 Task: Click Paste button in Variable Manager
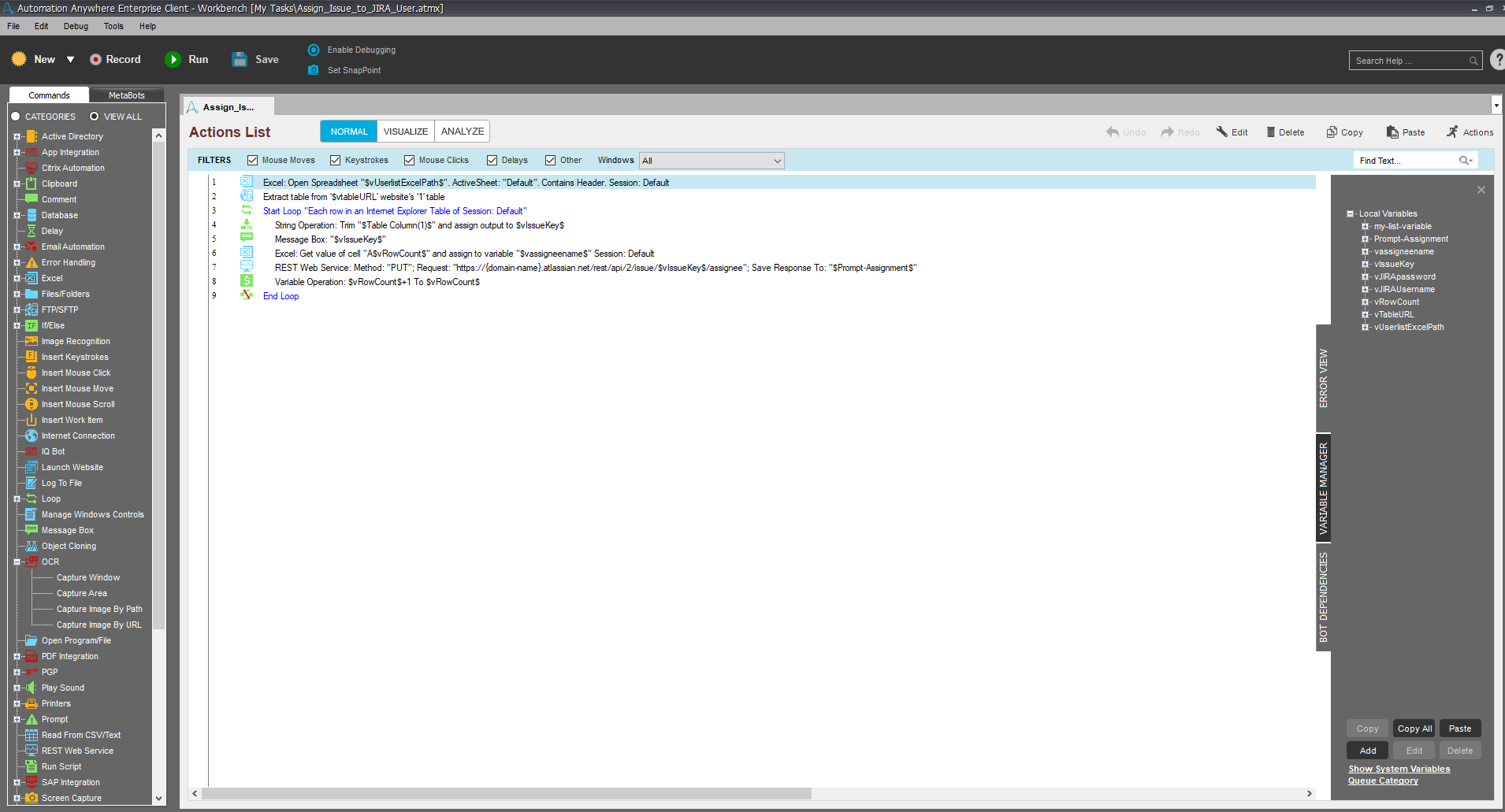point(1460,729)
